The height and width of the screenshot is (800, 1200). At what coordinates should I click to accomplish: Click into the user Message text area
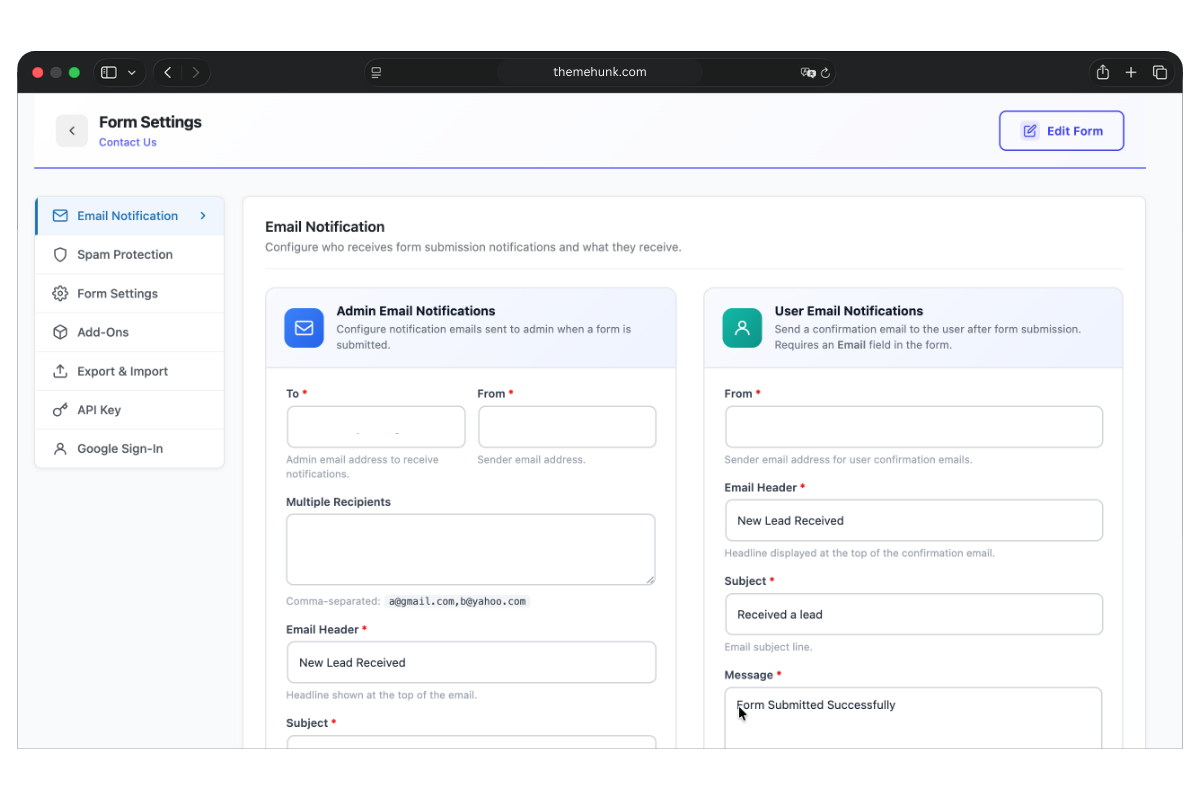tap(914, 718)
